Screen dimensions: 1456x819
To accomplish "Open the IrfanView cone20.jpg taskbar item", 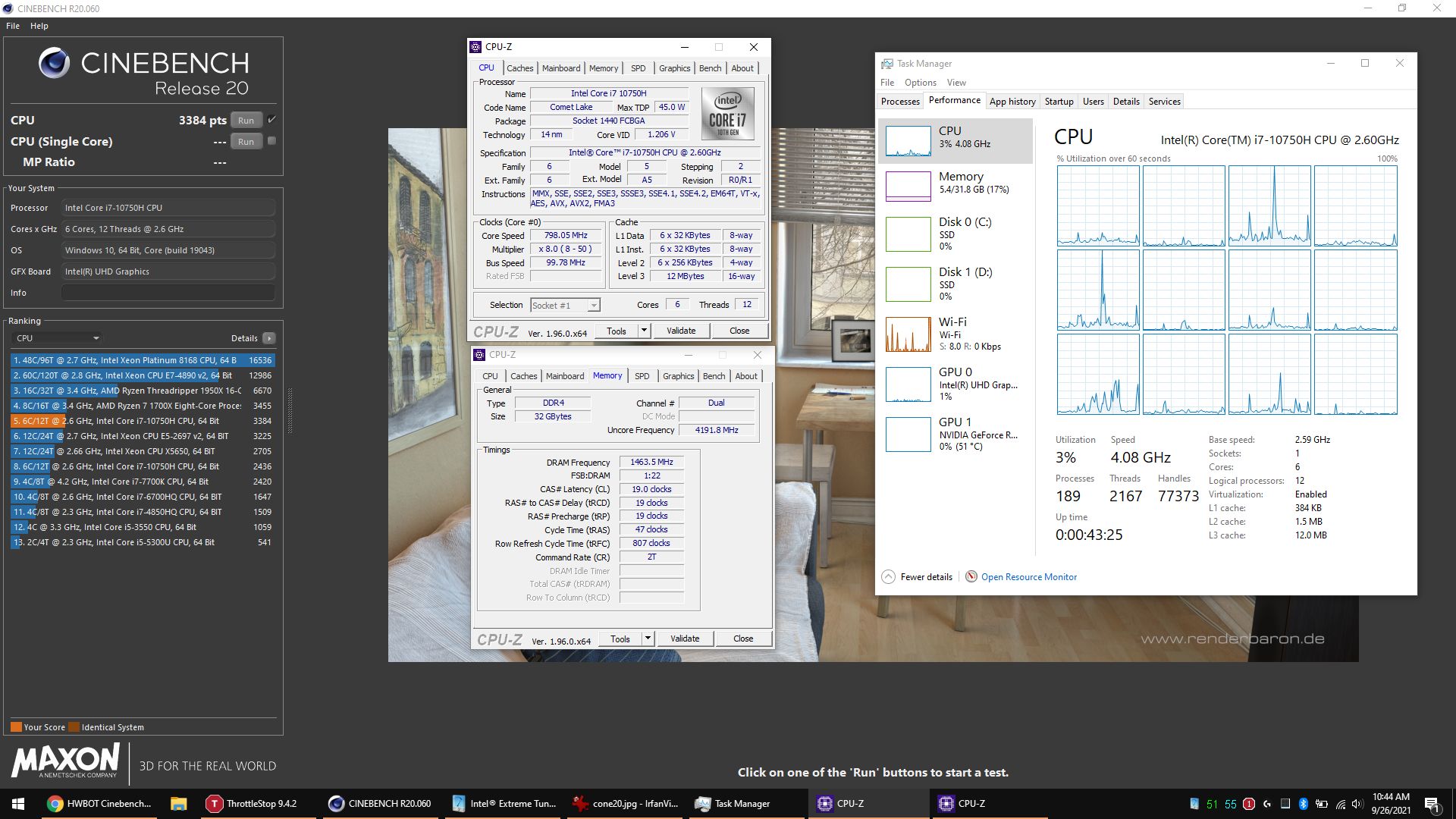I will point(625,804).
